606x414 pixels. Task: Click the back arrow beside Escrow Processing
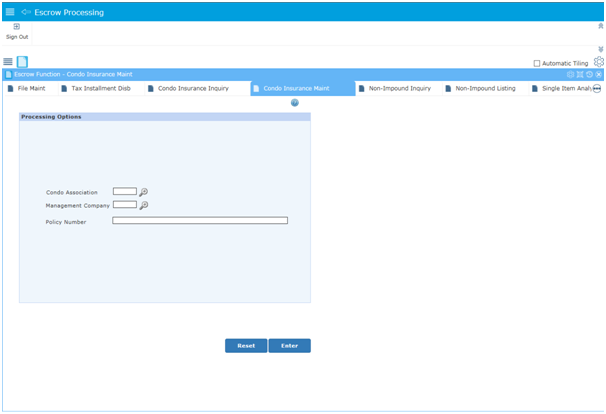[26, 12]
